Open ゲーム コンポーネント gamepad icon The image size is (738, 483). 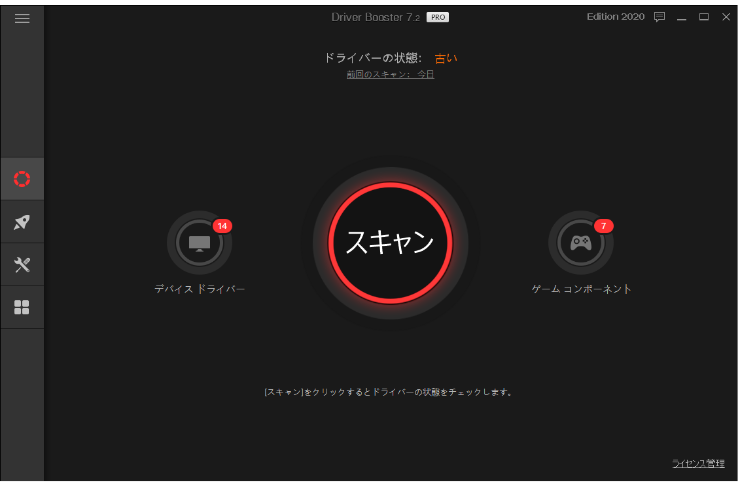pos(581,243)
